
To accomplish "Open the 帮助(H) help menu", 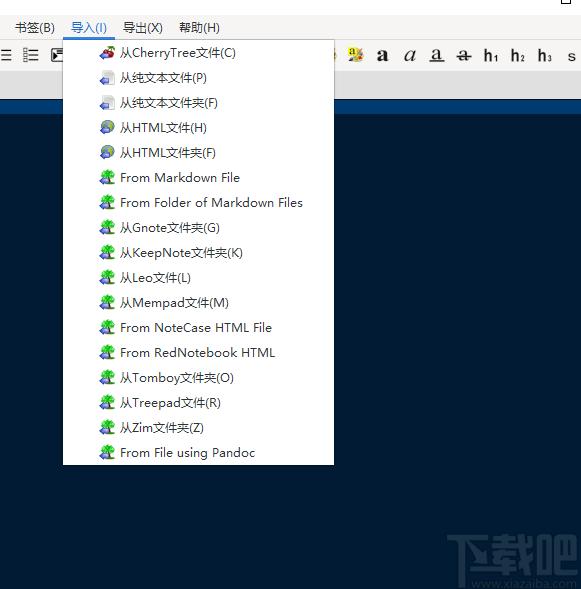I will click(x=199, y=28).
